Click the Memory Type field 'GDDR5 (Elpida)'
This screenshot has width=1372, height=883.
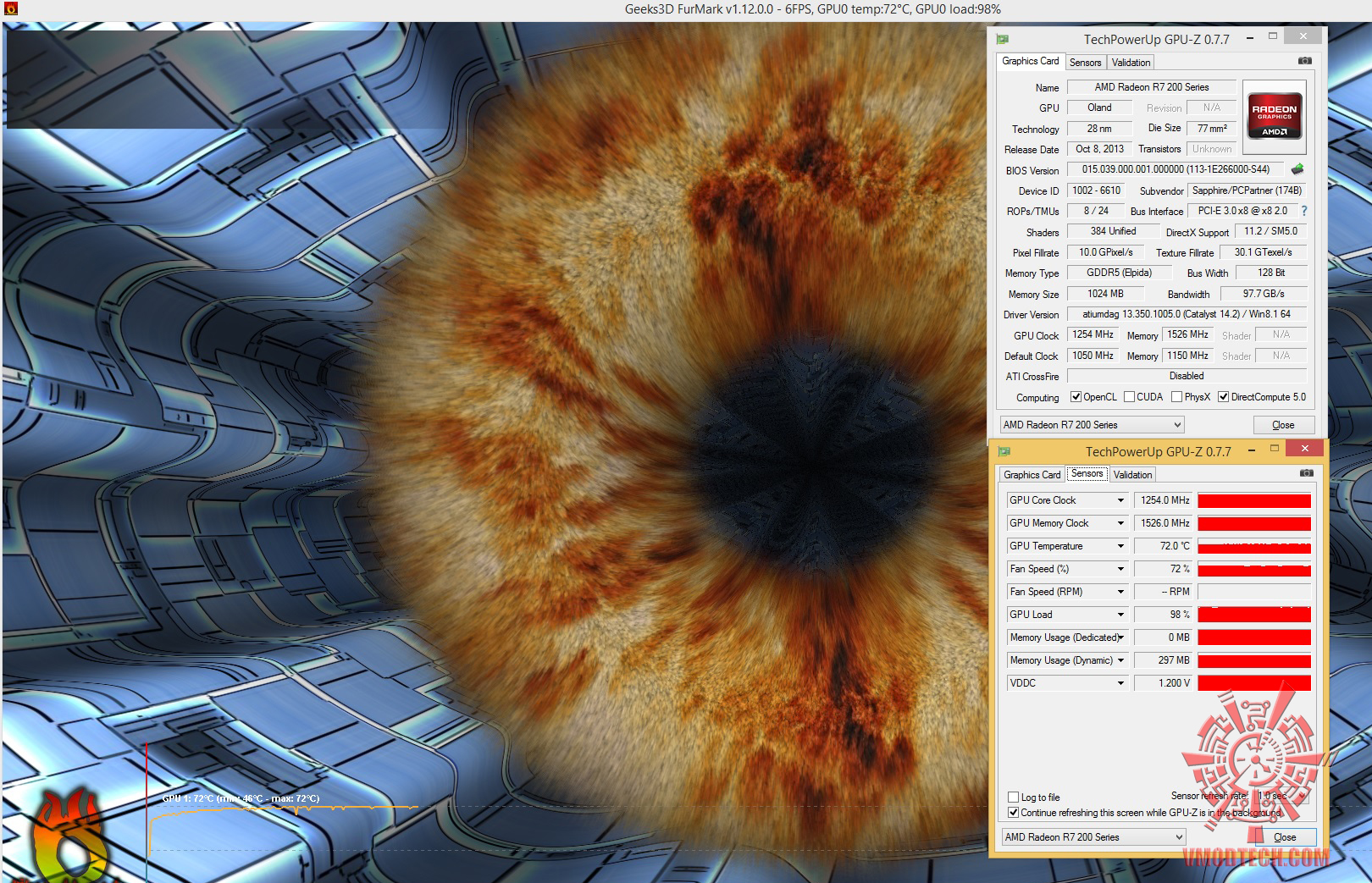1120,273
